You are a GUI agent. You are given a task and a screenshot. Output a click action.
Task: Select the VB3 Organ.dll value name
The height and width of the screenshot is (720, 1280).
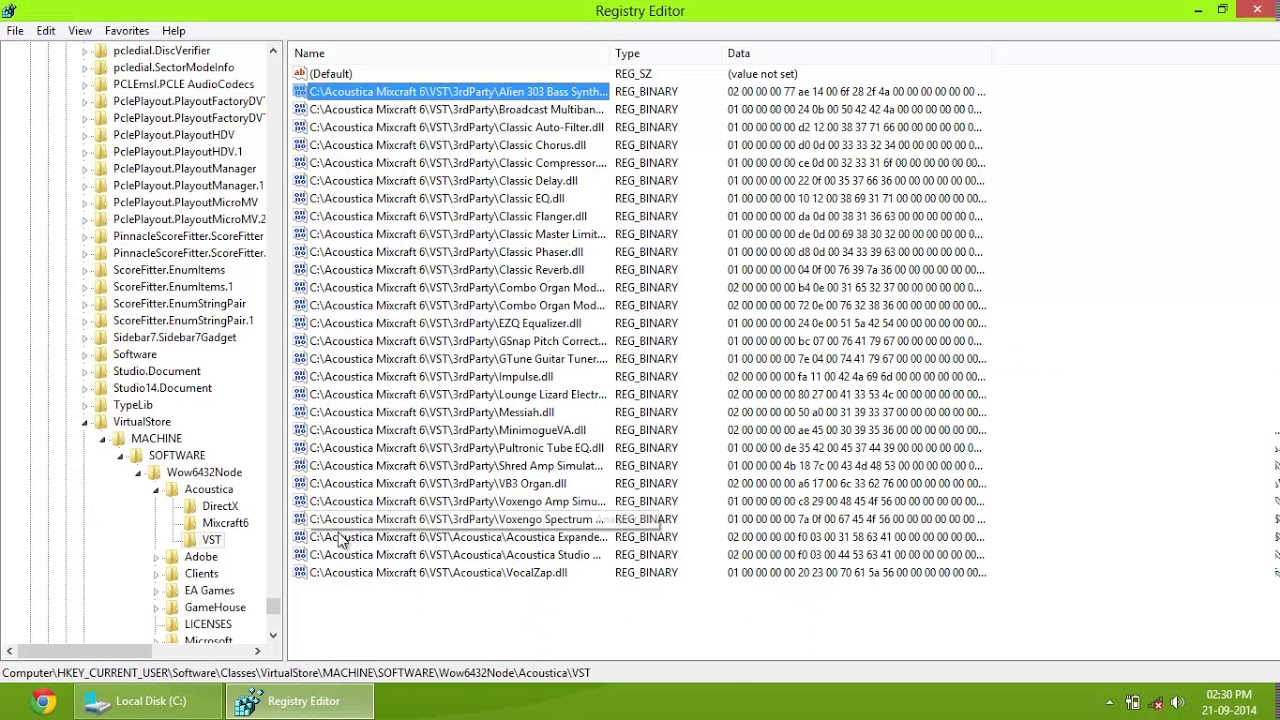(x=438, y=483)
